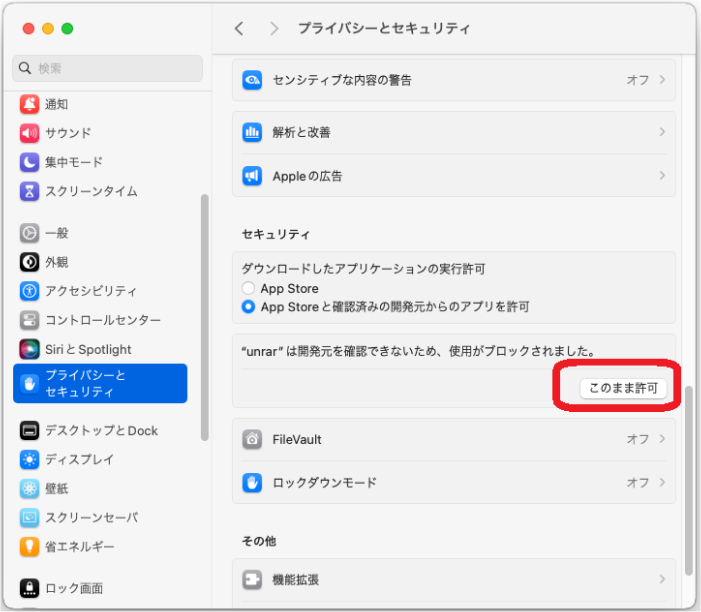Screen dimensions: 701x612
Task: Click the プライバシーとセキュリティ window title
Action: [384, 29]
